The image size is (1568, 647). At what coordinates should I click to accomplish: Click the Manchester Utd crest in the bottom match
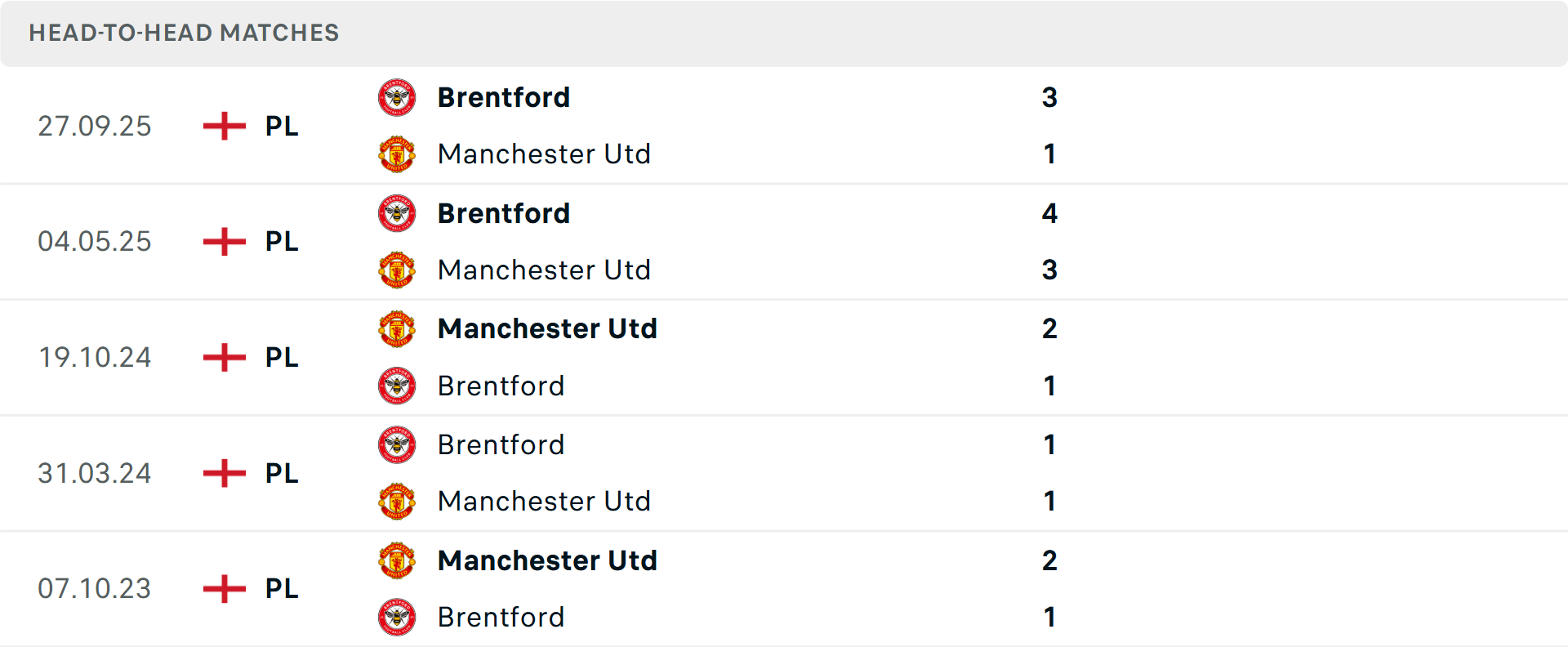point(397,561)
